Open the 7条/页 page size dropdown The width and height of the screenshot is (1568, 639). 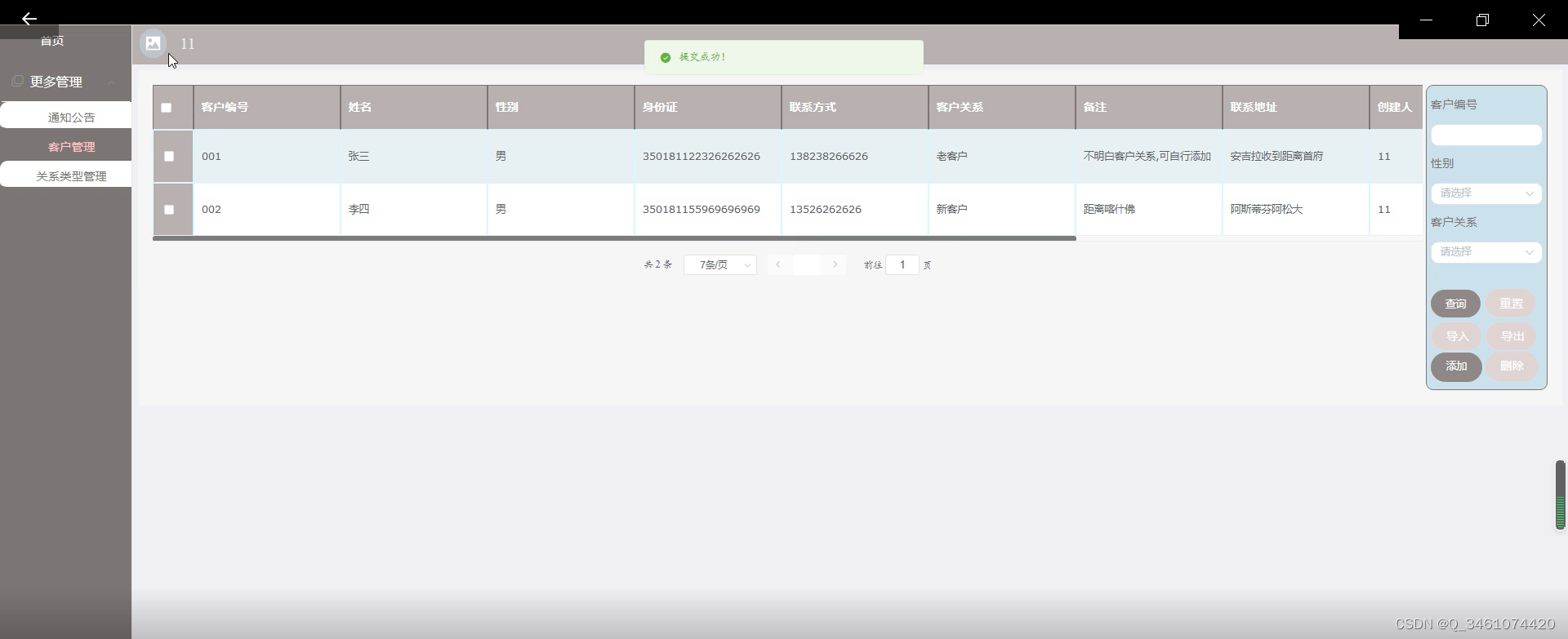pyautogui.click(x=720, y=265)
